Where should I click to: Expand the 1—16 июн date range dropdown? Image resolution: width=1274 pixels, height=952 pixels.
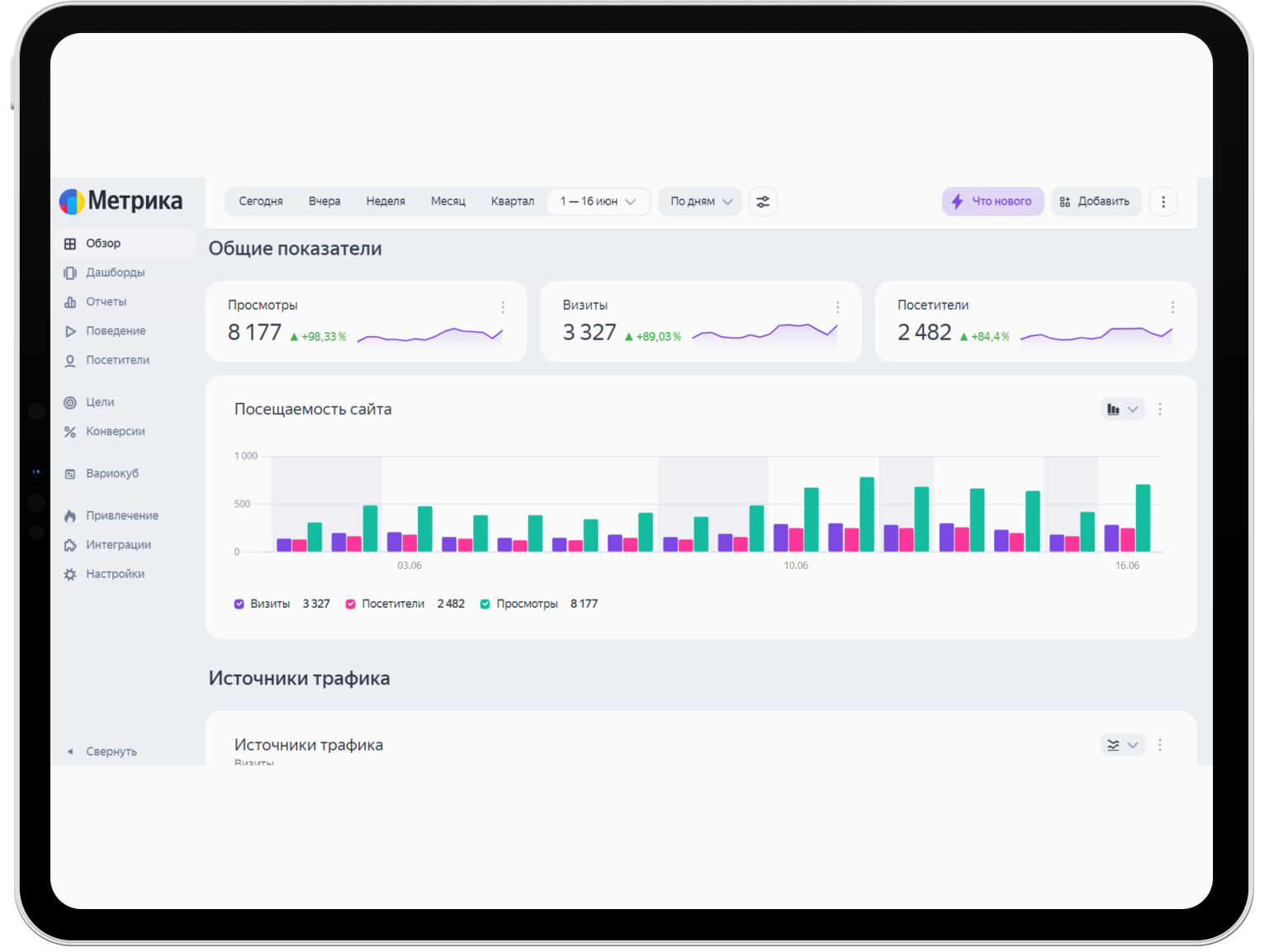tap(598, 201)
